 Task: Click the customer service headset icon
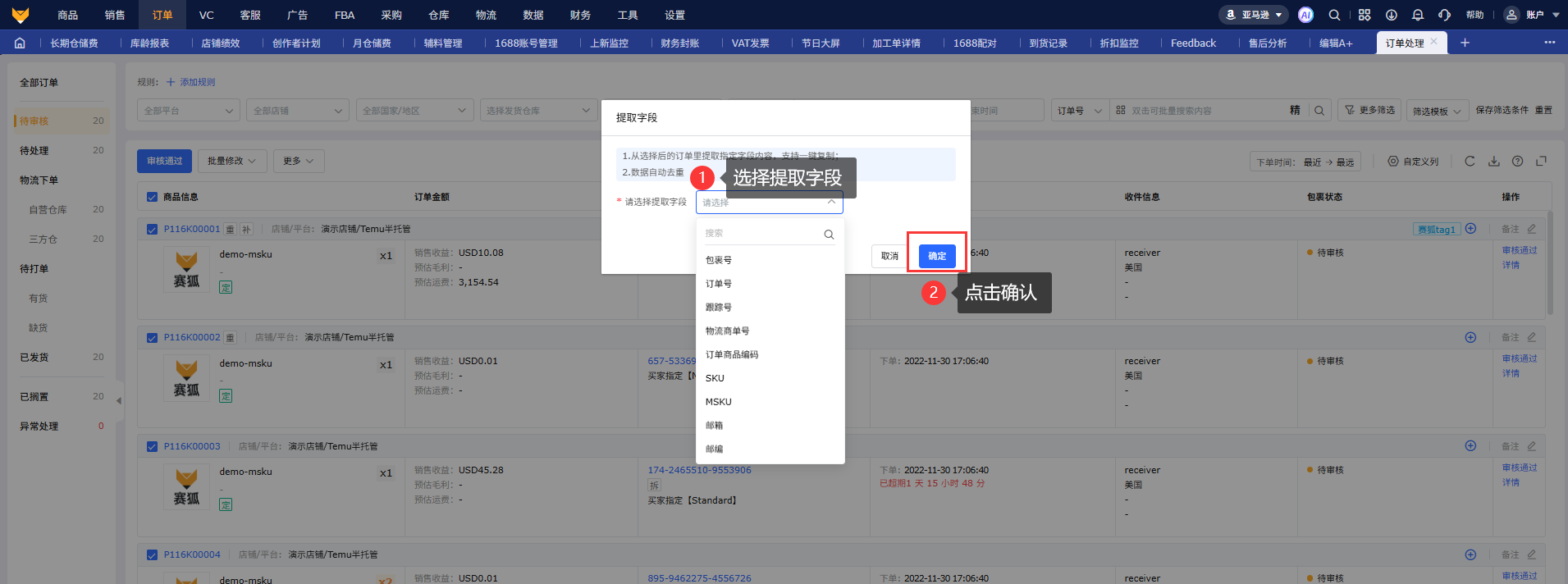point(1445,15)
